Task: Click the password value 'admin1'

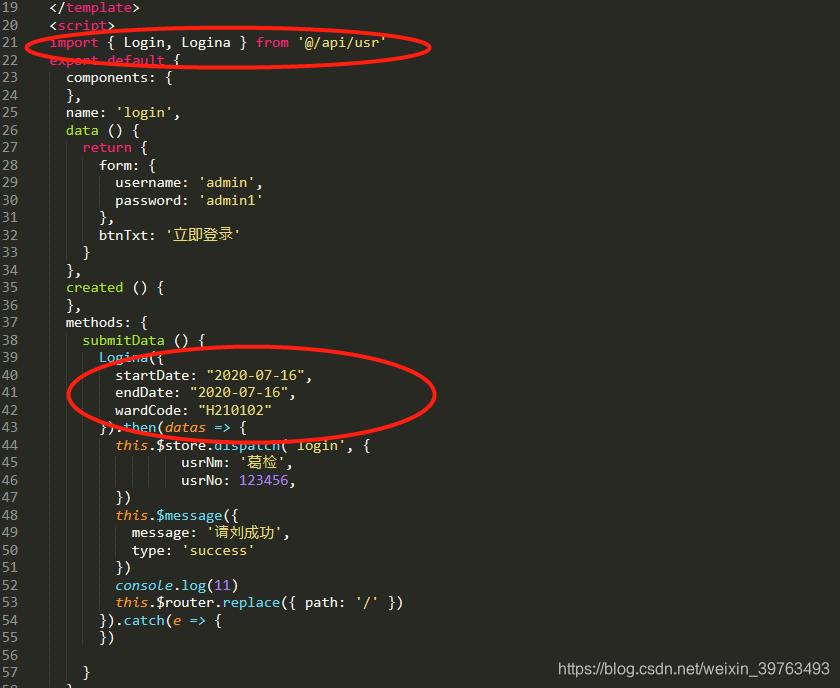Action: coord(230,200)
